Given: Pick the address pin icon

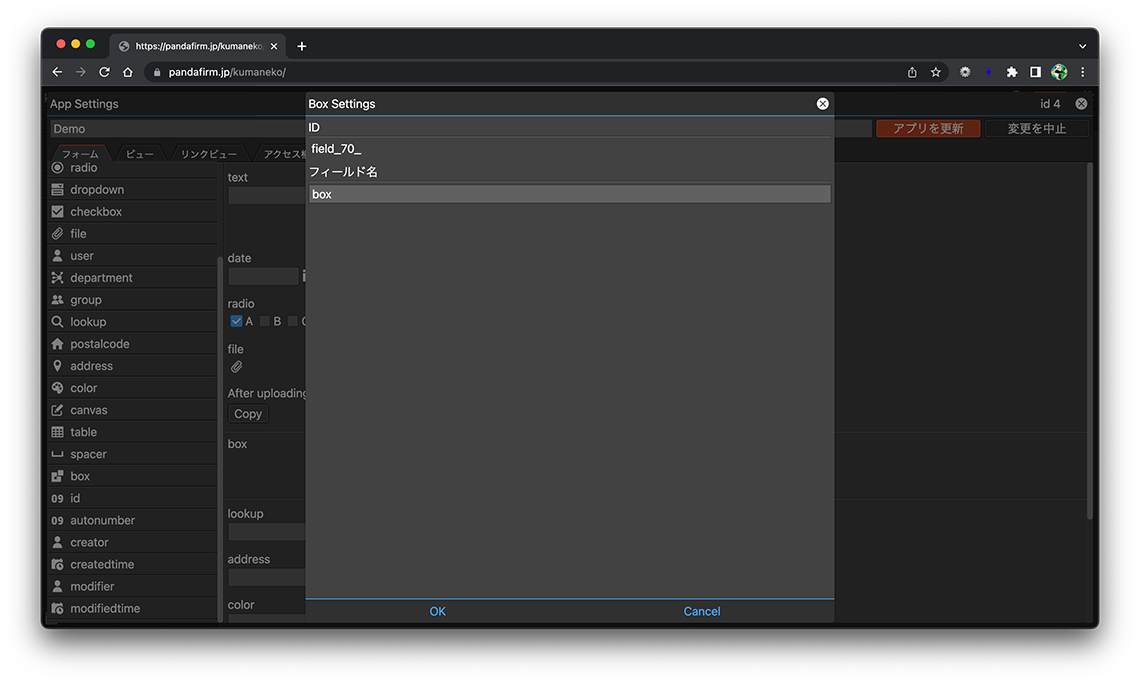Looking at the screenshot, I should (57, 366).
